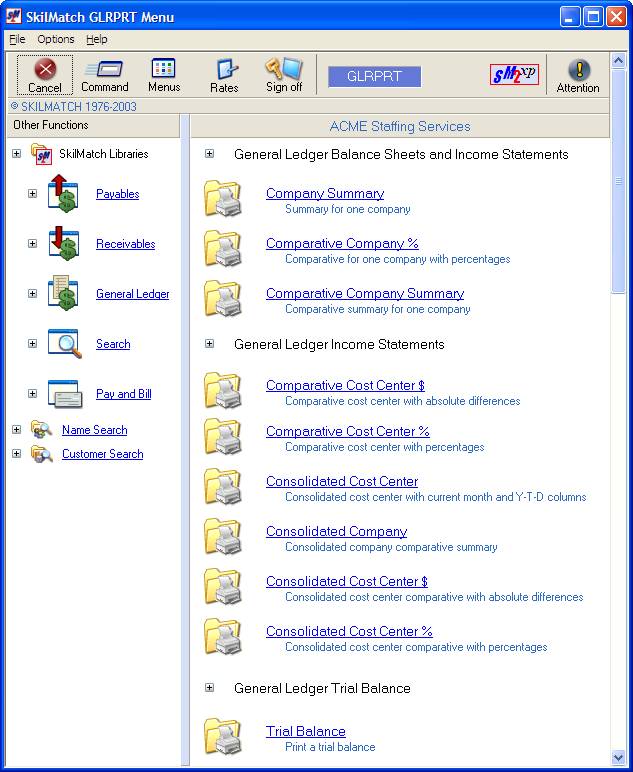The image size is (633, 772).
Task: Expand General Ledger Income Statements section
Action: pyautogui.click(x=210, y=344)
